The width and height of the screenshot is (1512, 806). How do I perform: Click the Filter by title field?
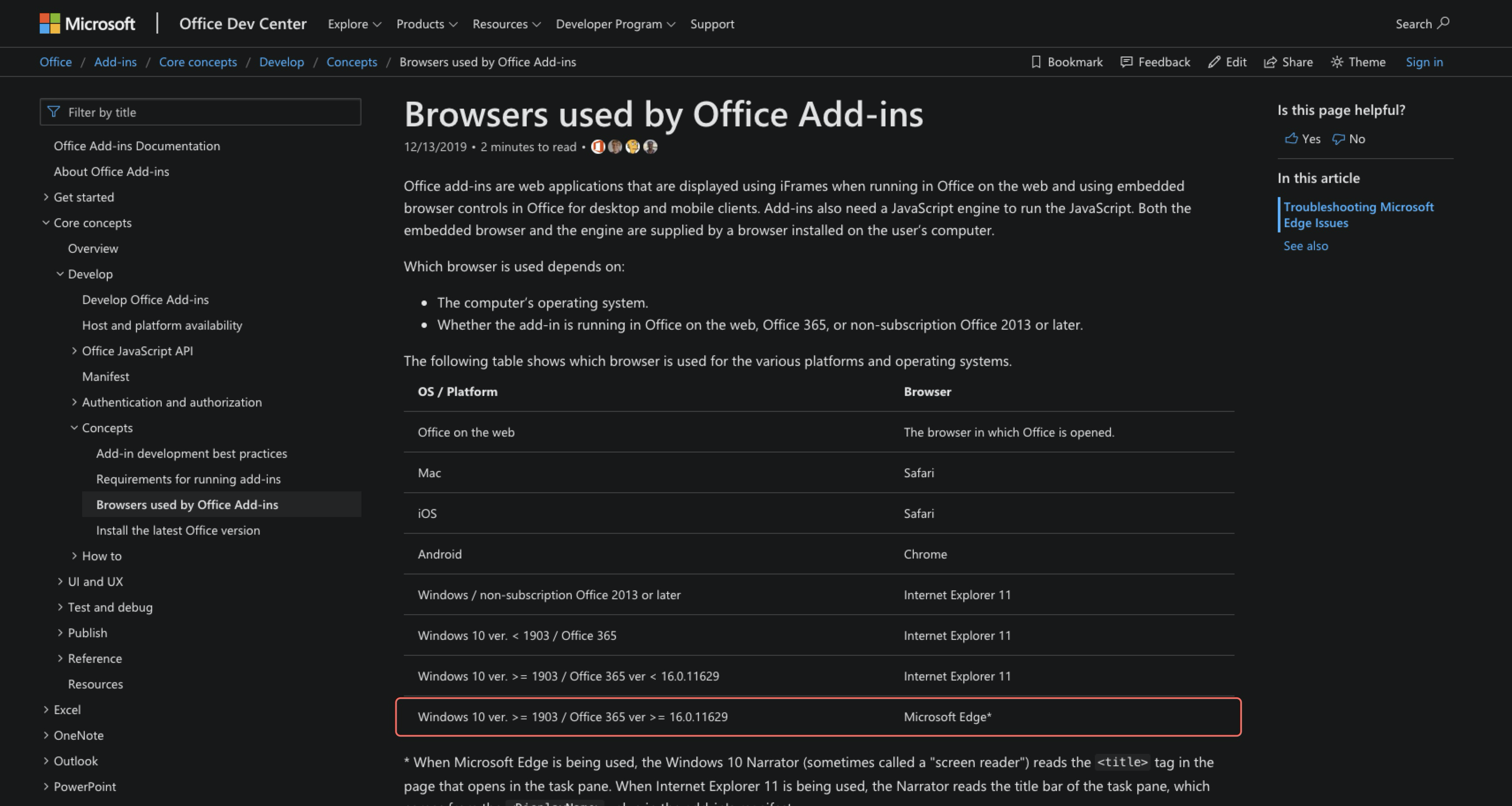(200, 111)
